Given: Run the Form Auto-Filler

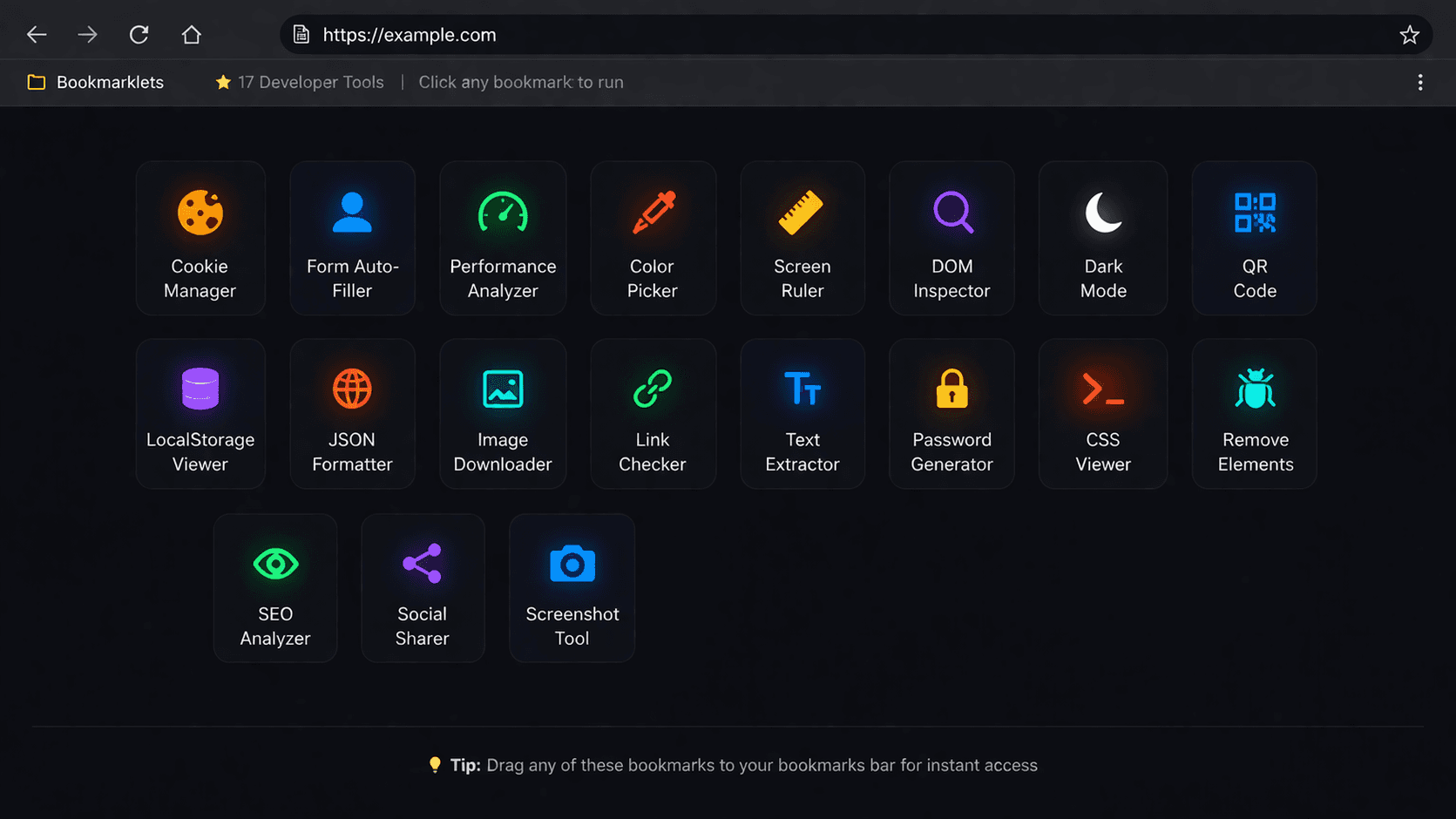Looking at the screenshot, I should tap(352, 238).
